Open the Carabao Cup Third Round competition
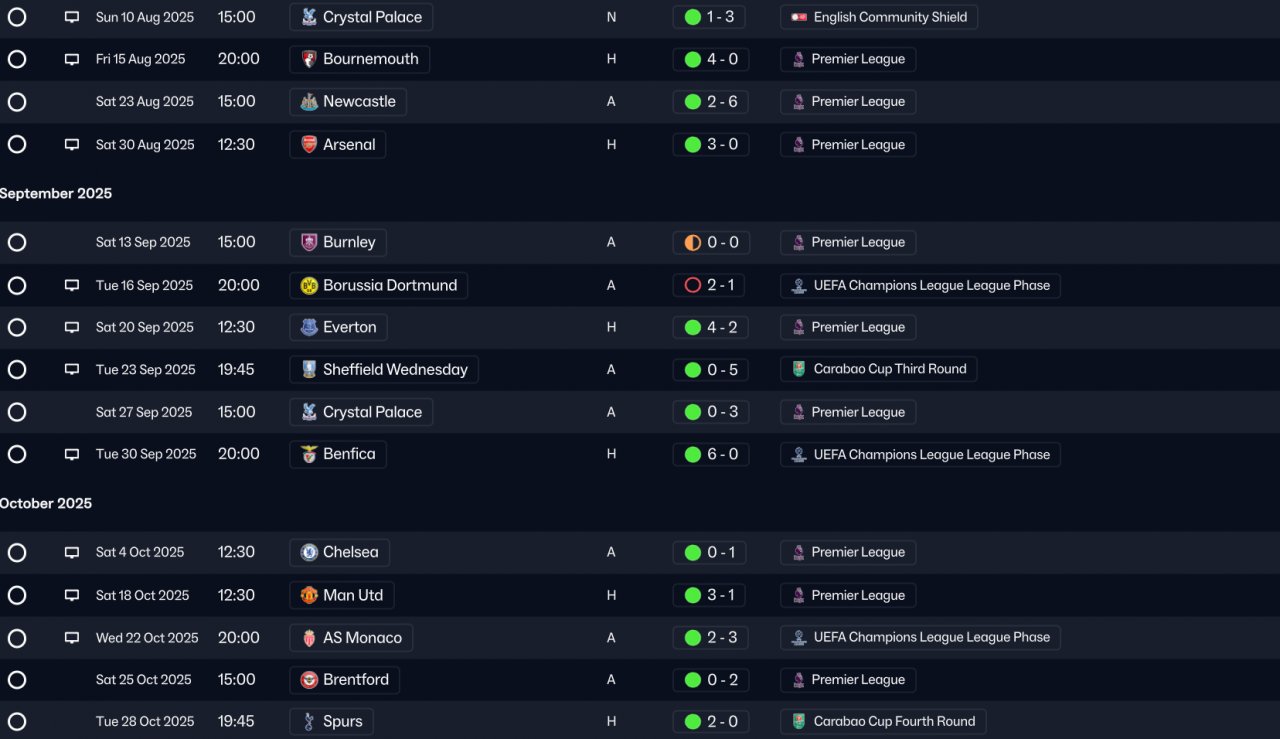Image resolution: width=1280 pixels, height=739 pixels. (879, 369)
